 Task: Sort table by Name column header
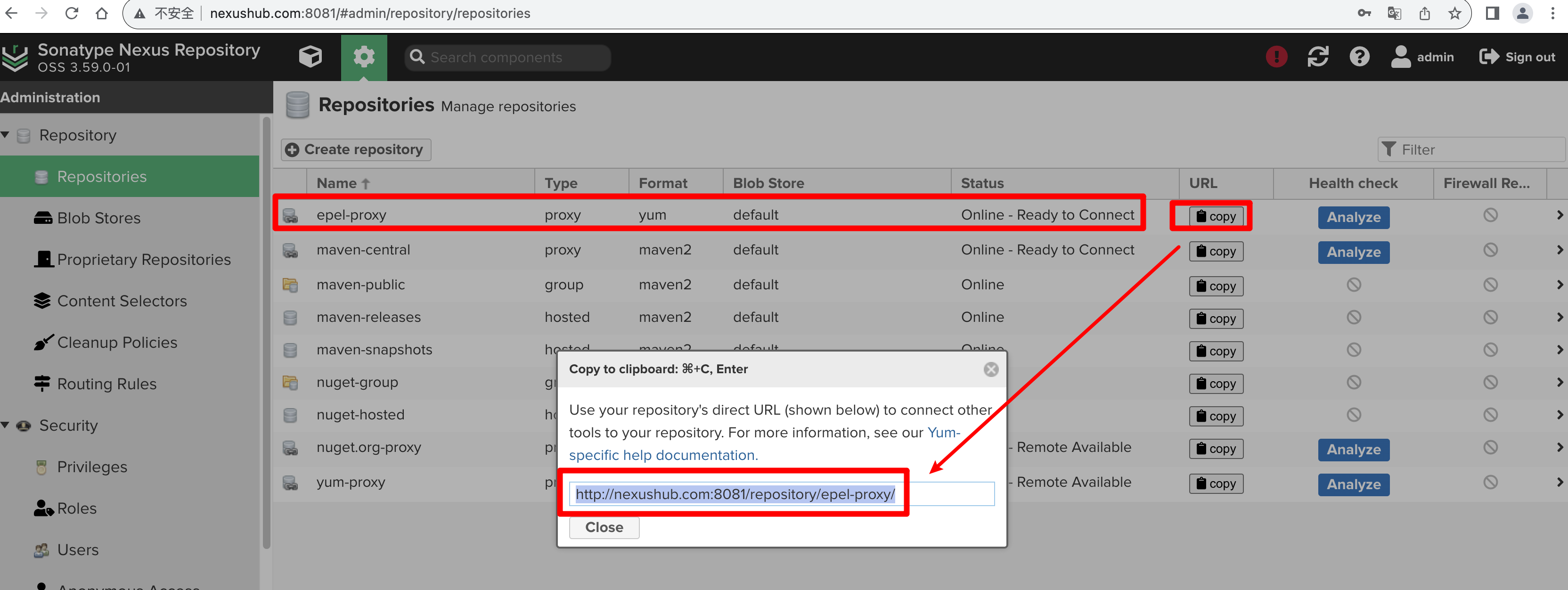pyautogui.click(x=421, y=183)
